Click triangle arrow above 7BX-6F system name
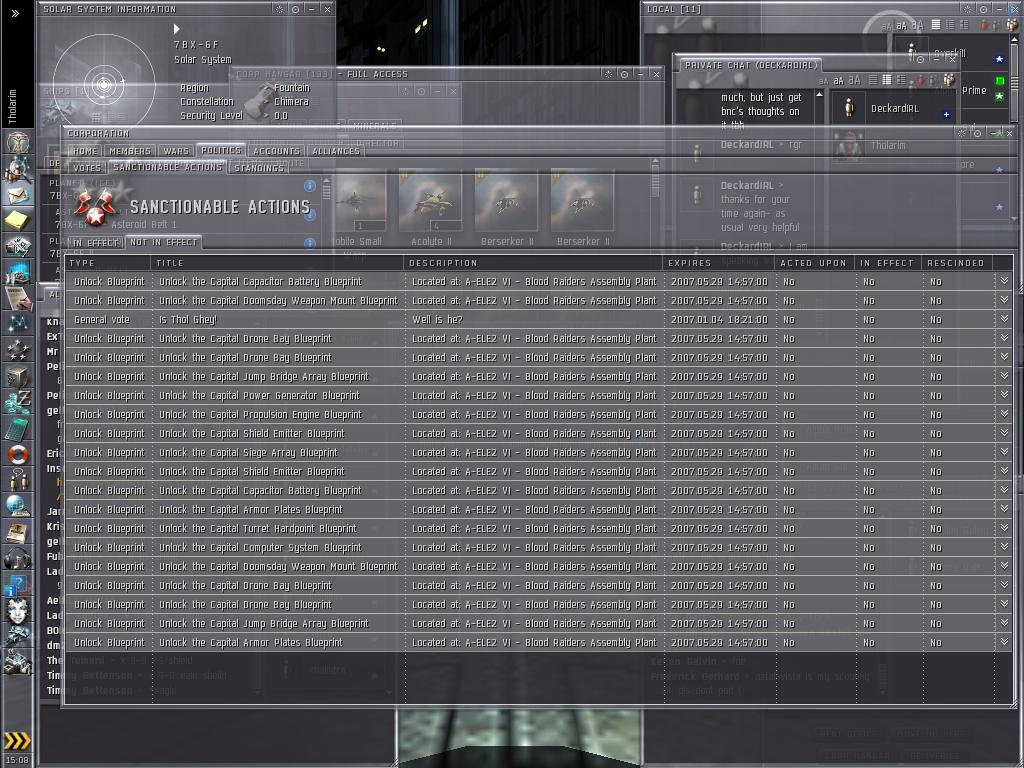1024x768 pixels. tap(176, 29)
